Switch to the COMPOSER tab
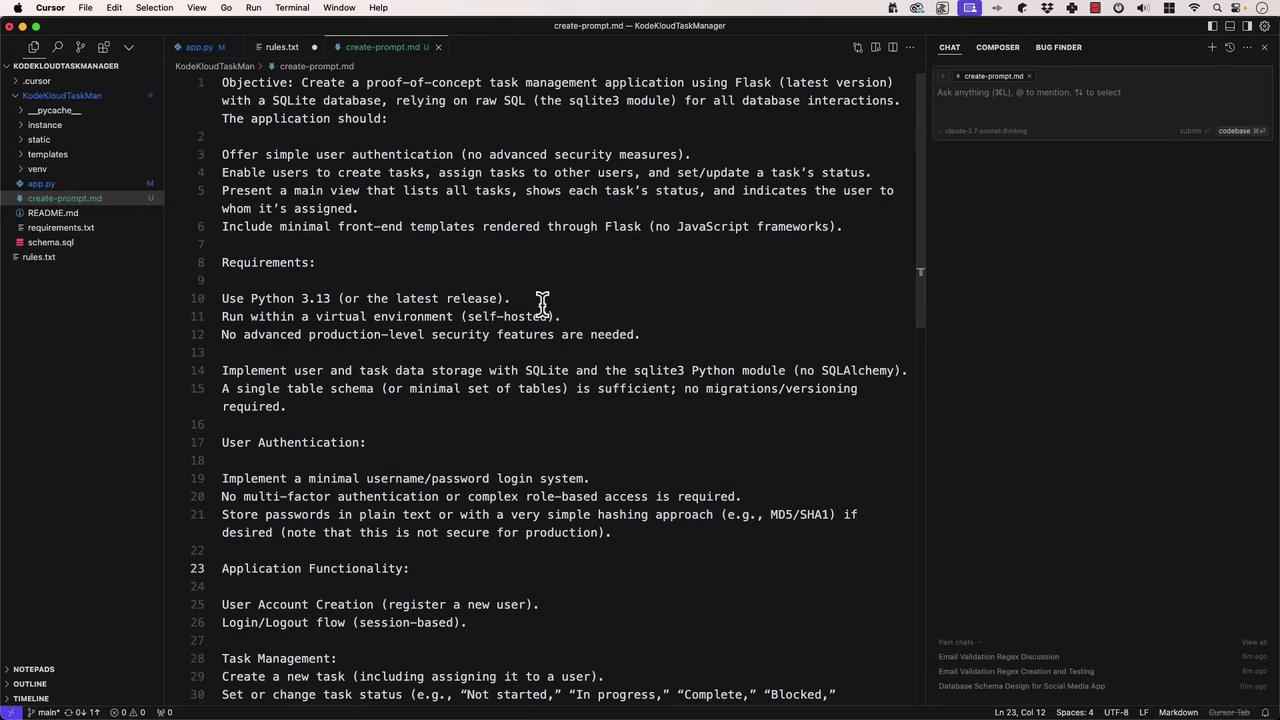This screenshot has height=720, width=1280. coord(997,47)
